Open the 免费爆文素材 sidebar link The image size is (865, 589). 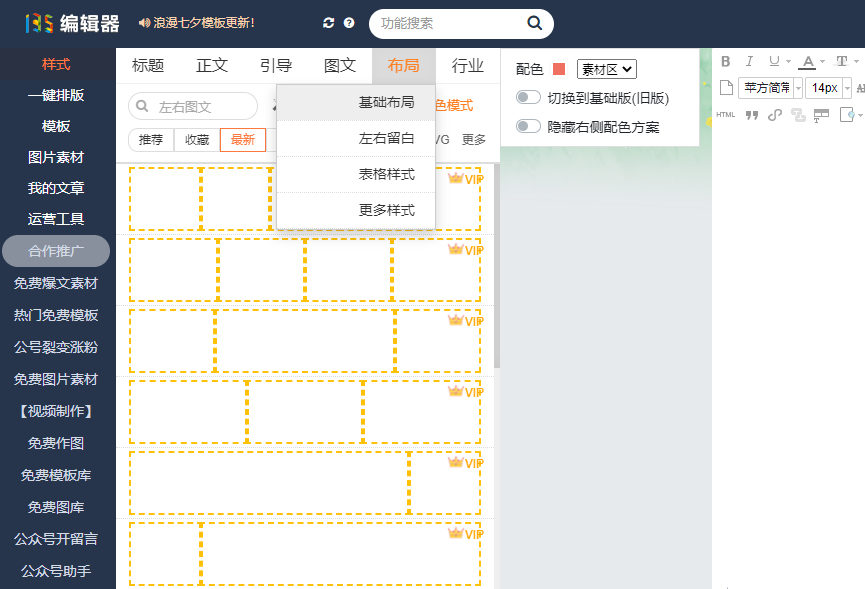click(56, 283)
